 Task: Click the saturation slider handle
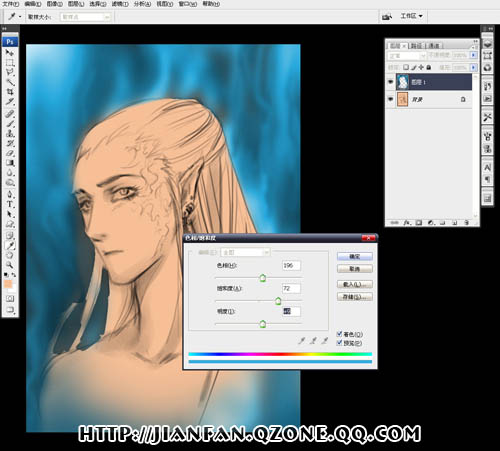click(x=278, y=301)
